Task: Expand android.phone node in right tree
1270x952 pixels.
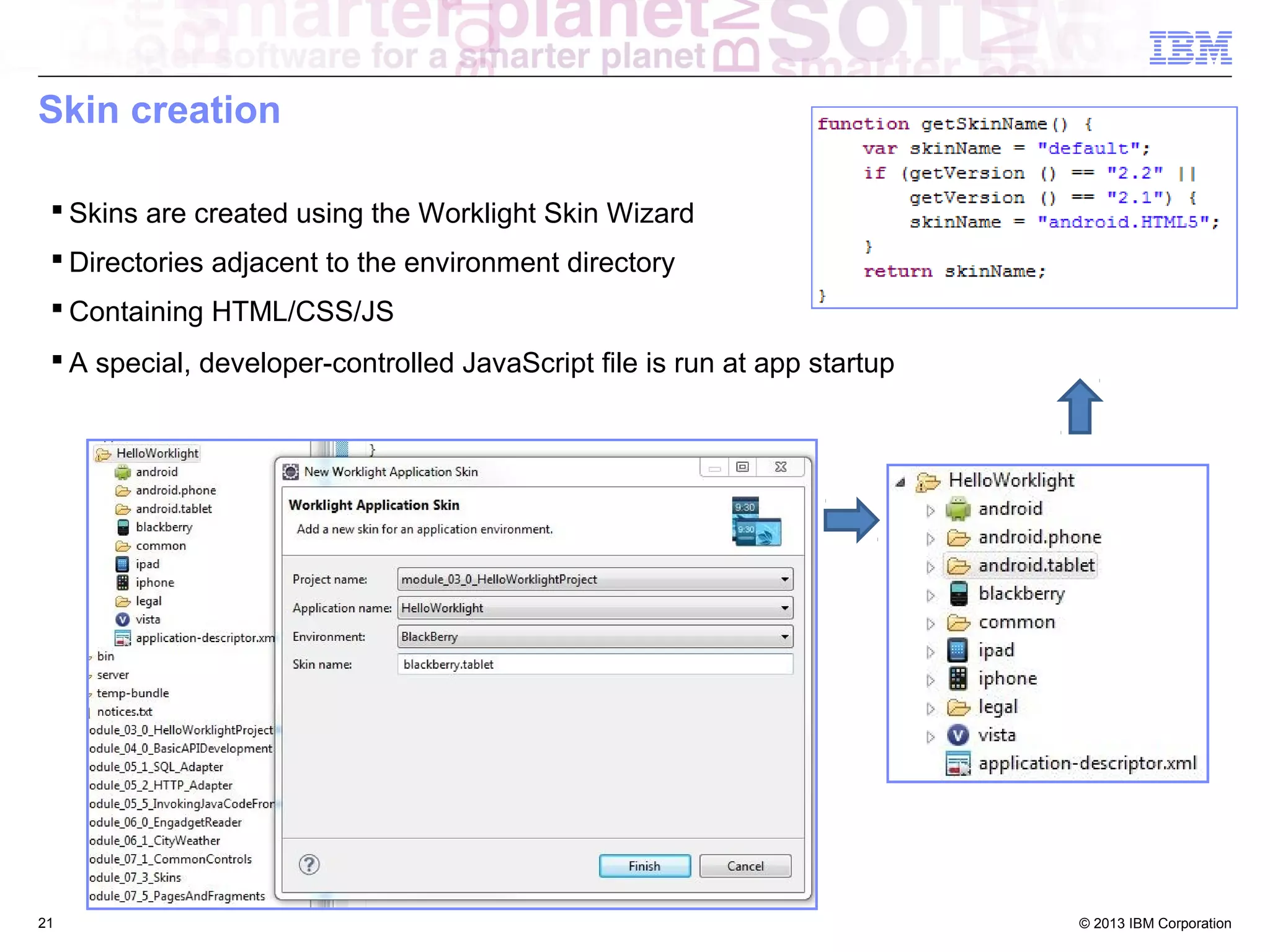Action: (x=930, y=539)
